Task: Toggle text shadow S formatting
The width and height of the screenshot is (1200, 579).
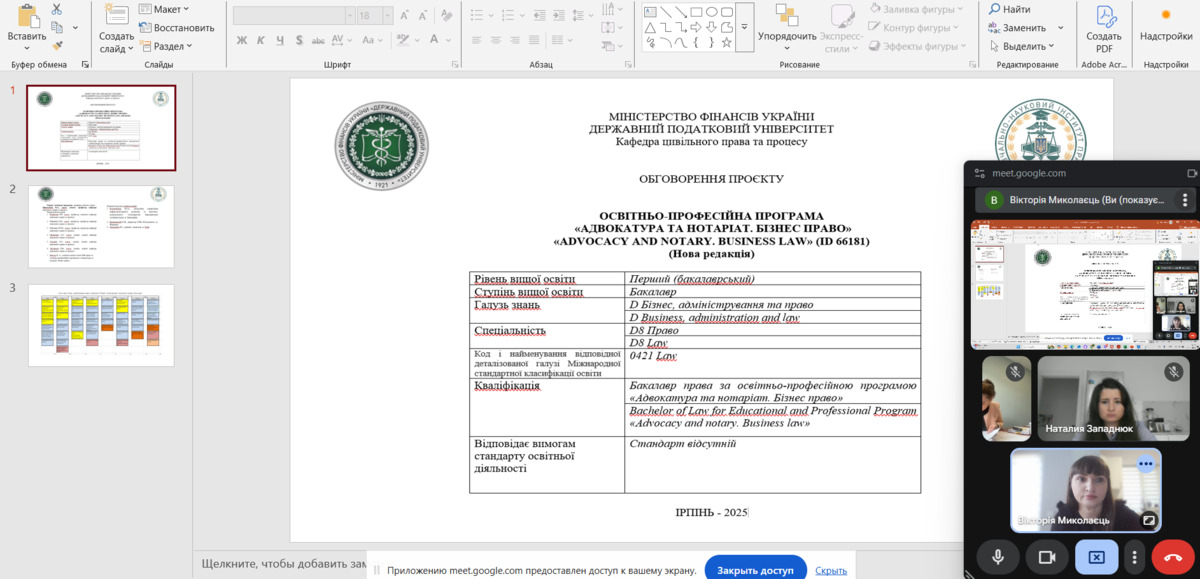Action: [300, 40]
